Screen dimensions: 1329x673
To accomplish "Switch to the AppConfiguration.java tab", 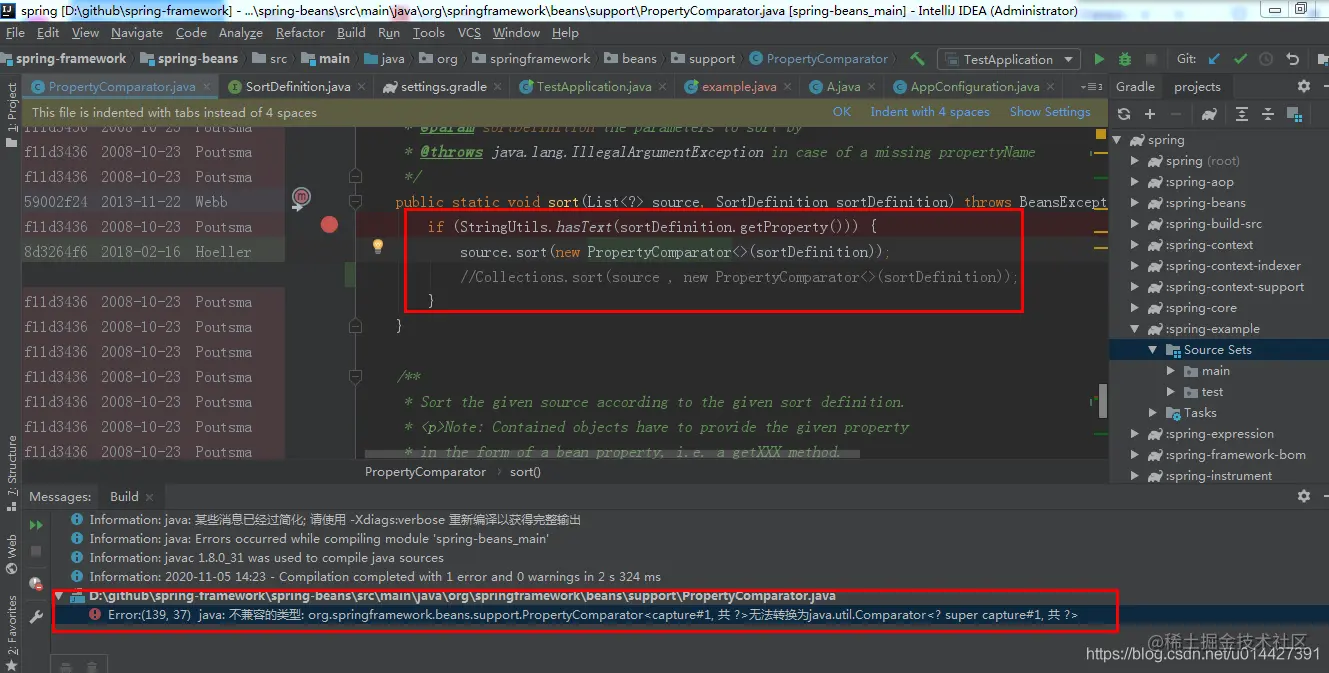I will [975, 87].
